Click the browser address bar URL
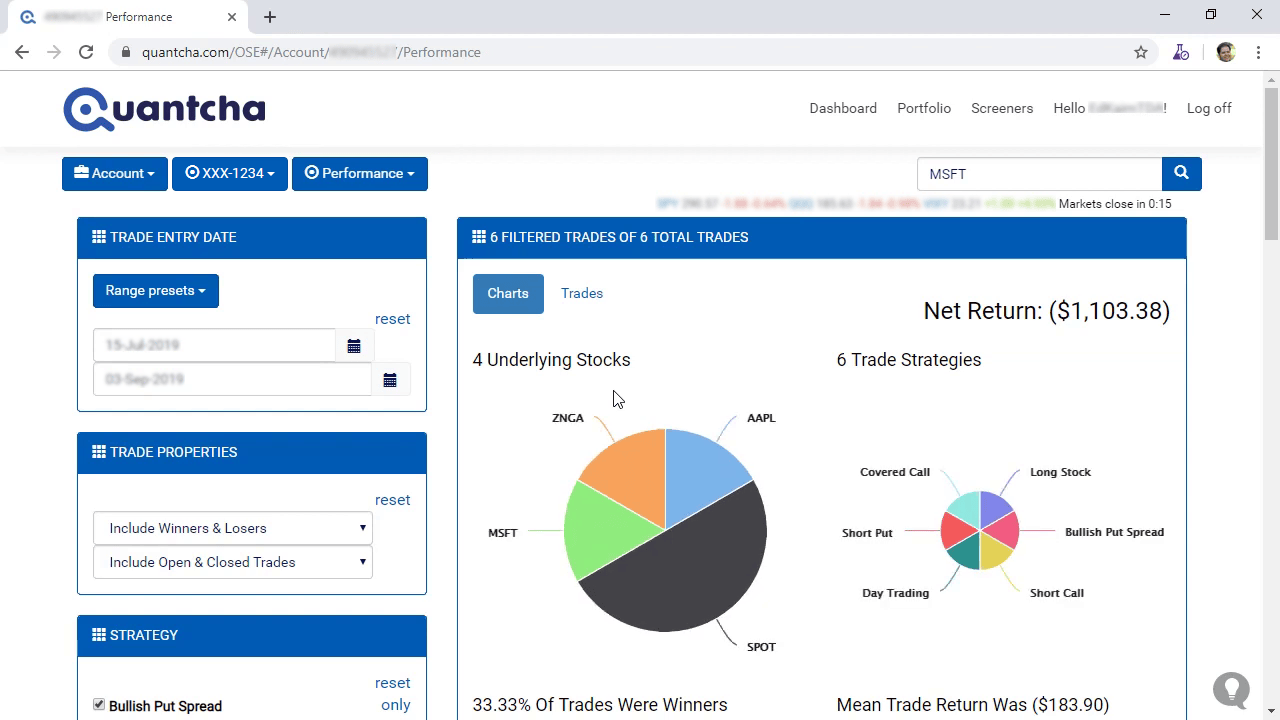This screenshot has width=1280, height=720. [311, 52]
